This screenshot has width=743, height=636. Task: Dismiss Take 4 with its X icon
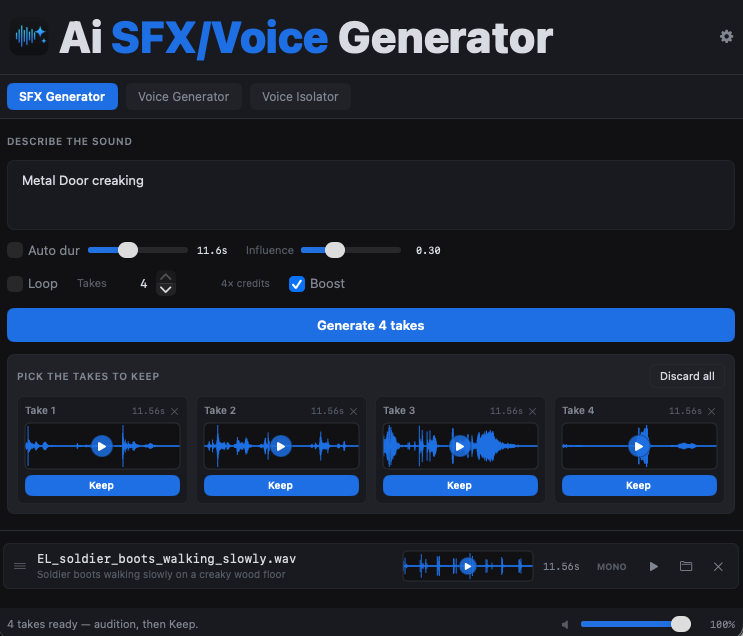pyautogui.click(x=711, y=411)
